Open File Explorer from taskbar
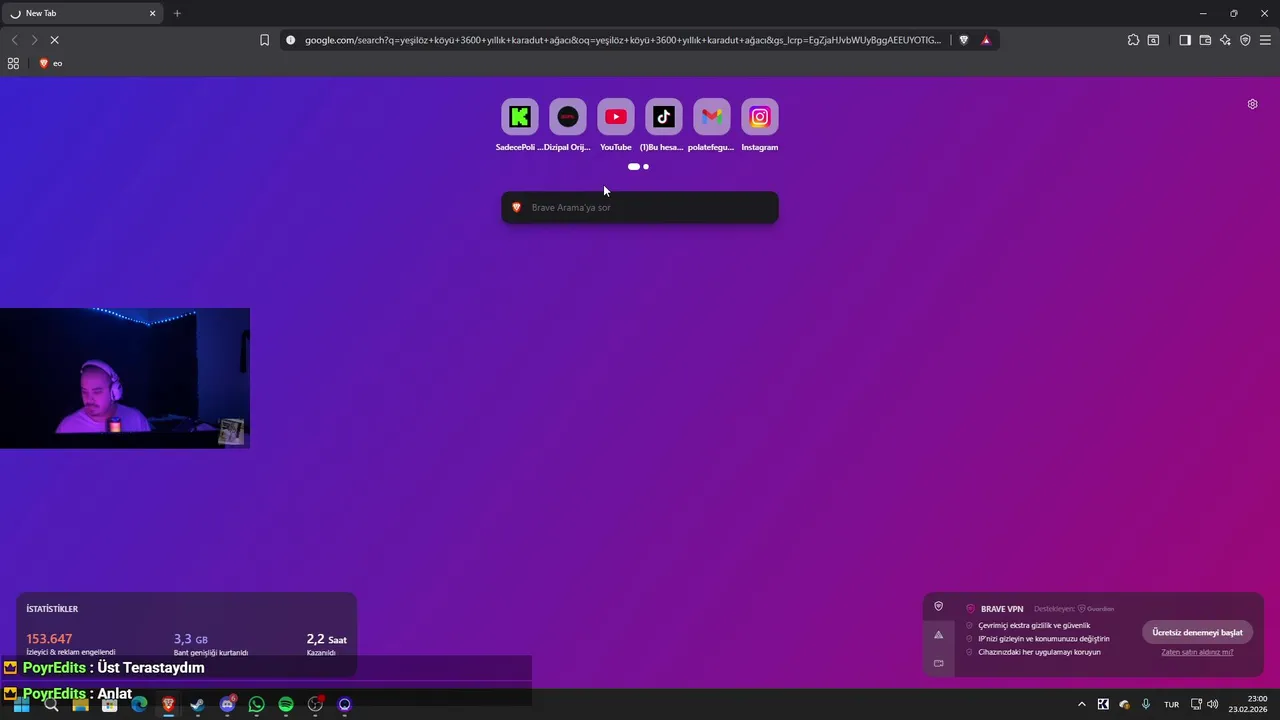 coord(80,704)
